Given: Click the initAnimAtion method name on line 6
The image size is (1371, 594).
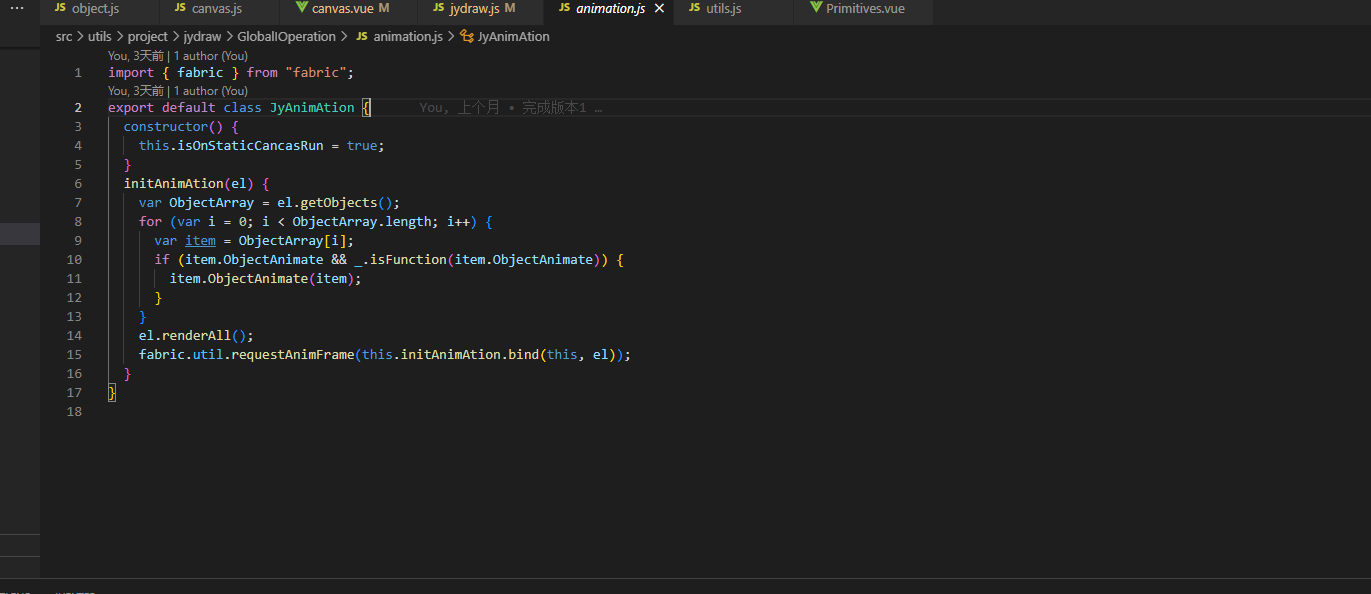Looking at the screenshot, I should click(173, 184).
